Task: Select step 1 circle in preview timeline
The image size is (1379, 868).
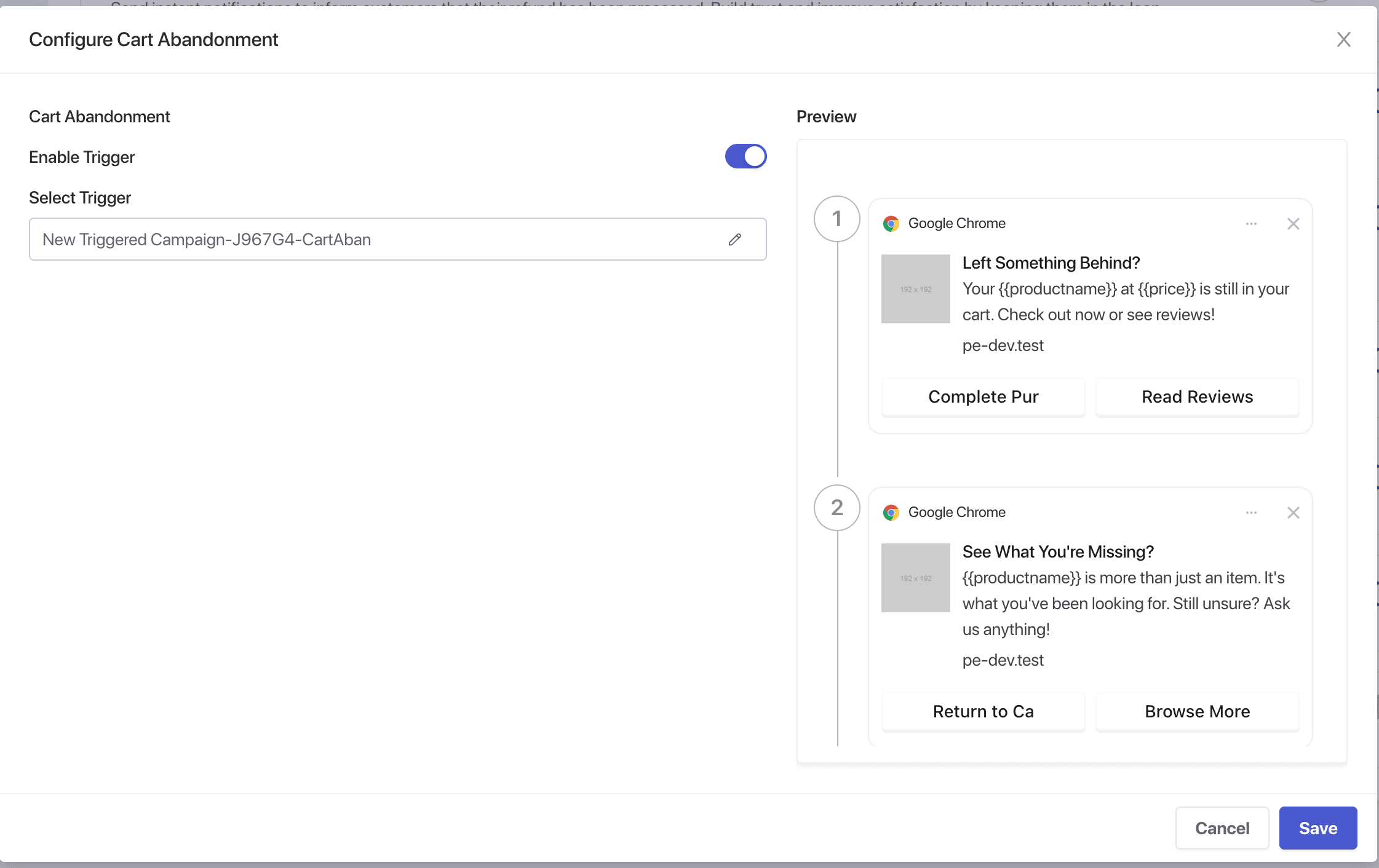Action: (x=837, y=219)
